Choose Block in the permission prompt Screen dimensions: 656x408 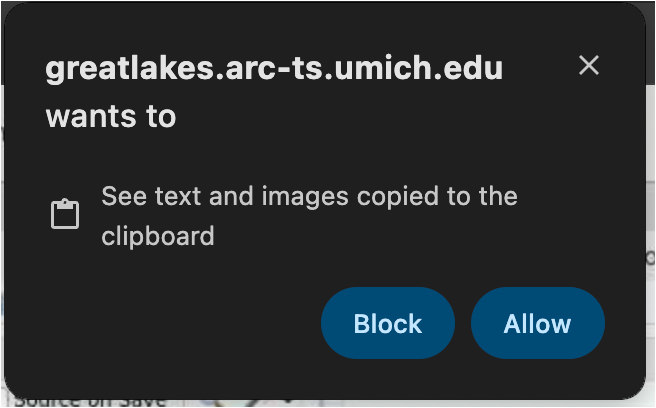point(388,323)
